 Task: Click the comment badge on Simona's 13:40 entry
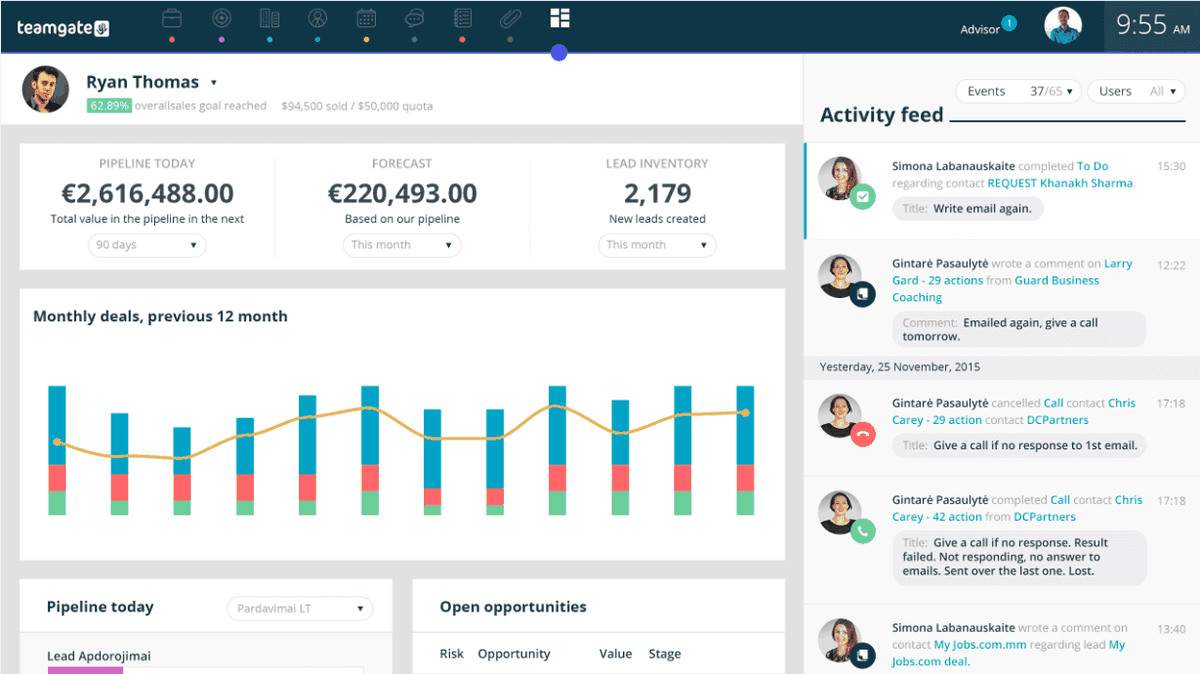862,657
